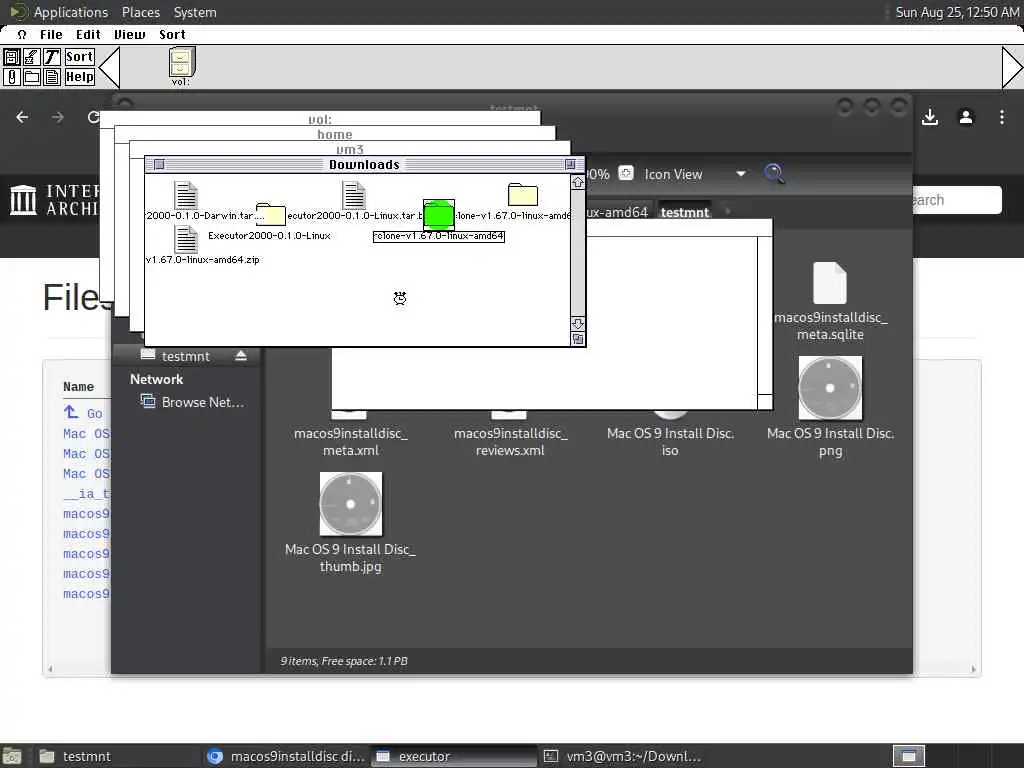The height and width of the screenshot is (768, 1024).
Task: Select the testmnt path tab
Action: point(684,212)
